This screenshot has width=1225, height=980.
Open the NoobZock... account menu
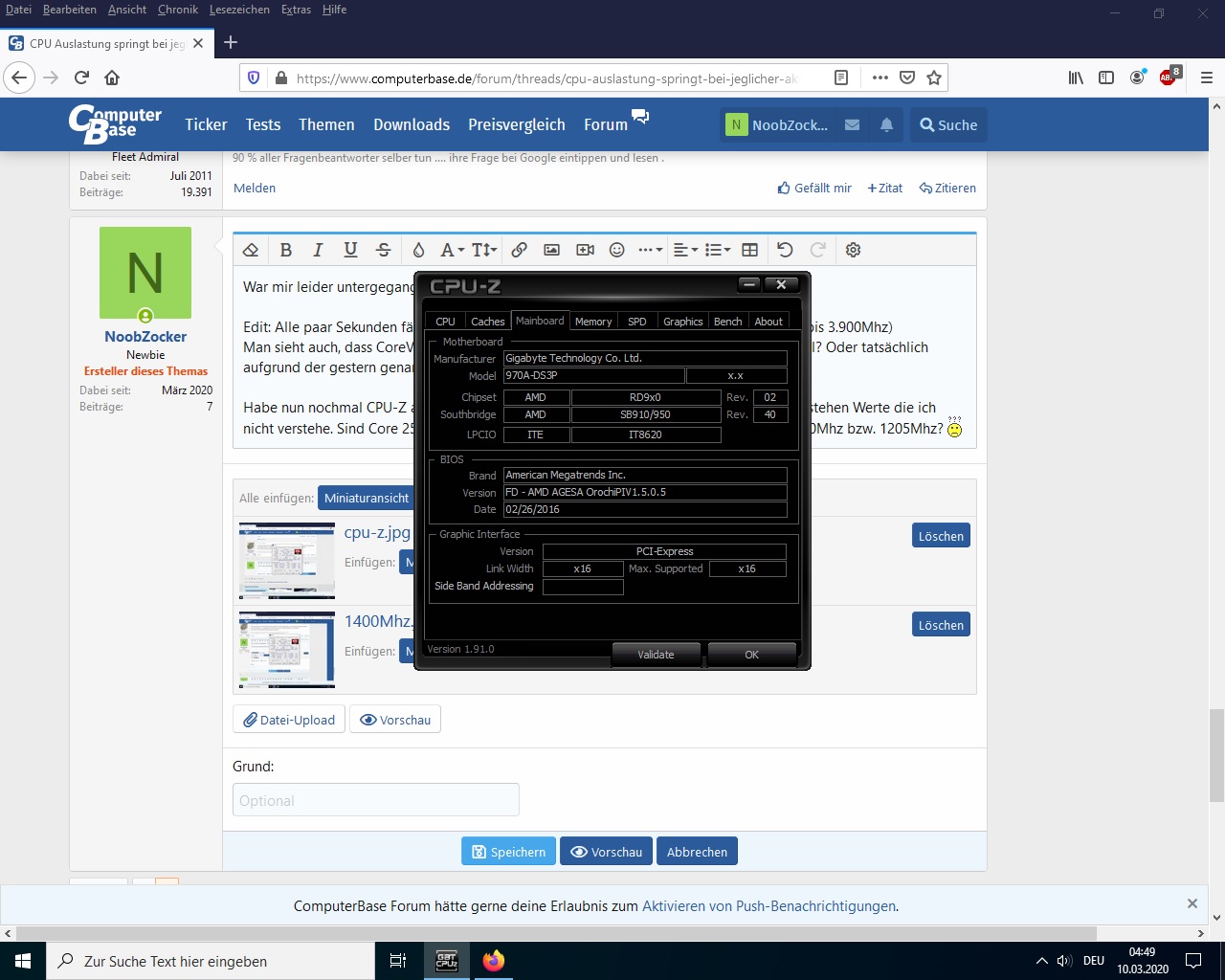[777, 124]
